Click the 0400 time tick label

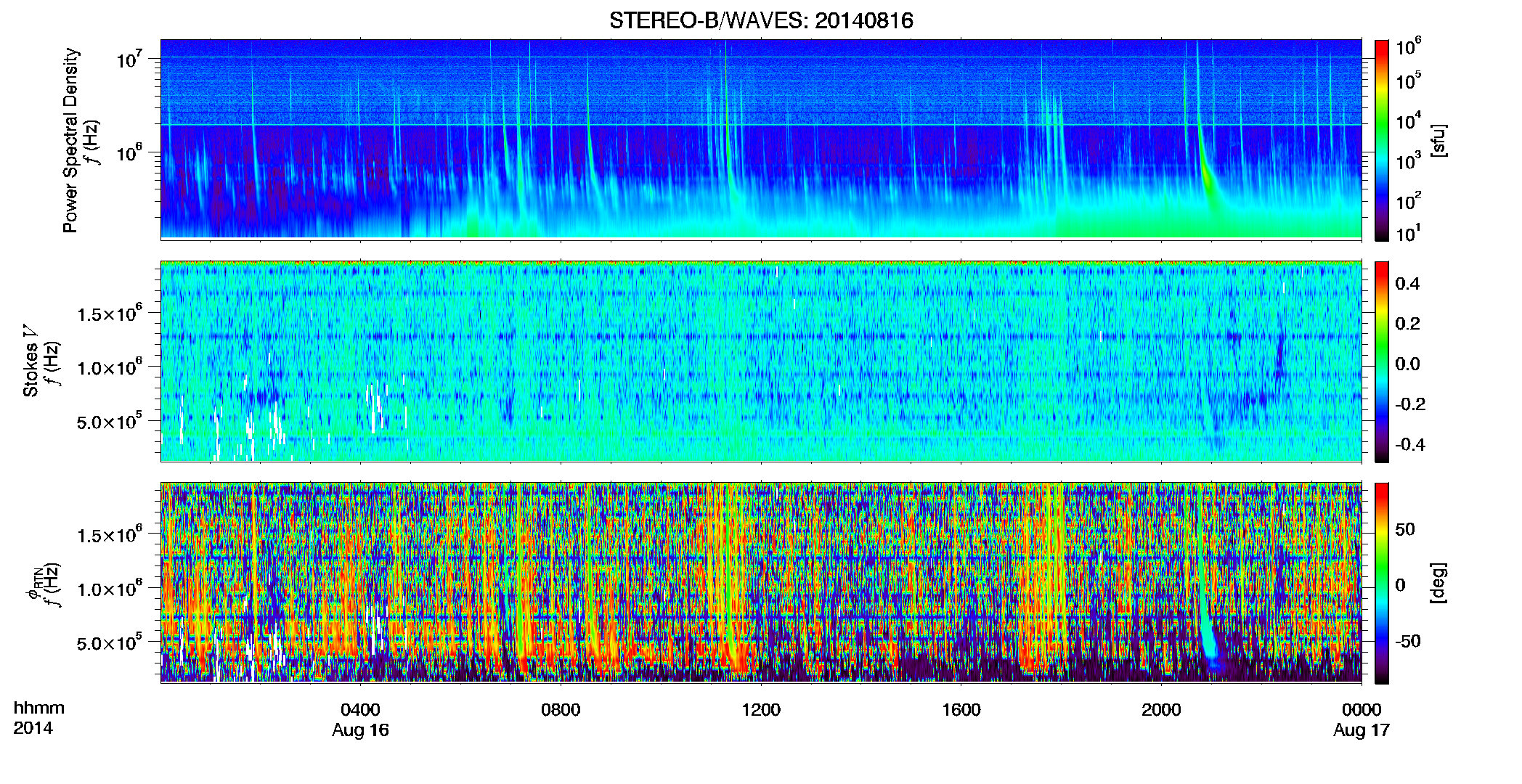pos(360,709)
